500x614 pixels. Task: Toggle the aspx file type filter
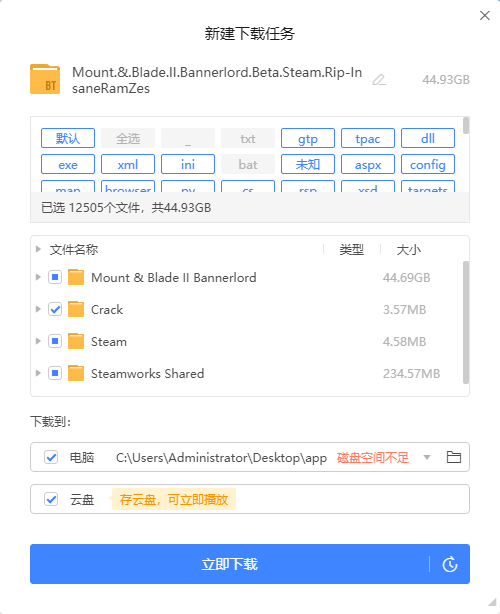[x=368, y=164]
